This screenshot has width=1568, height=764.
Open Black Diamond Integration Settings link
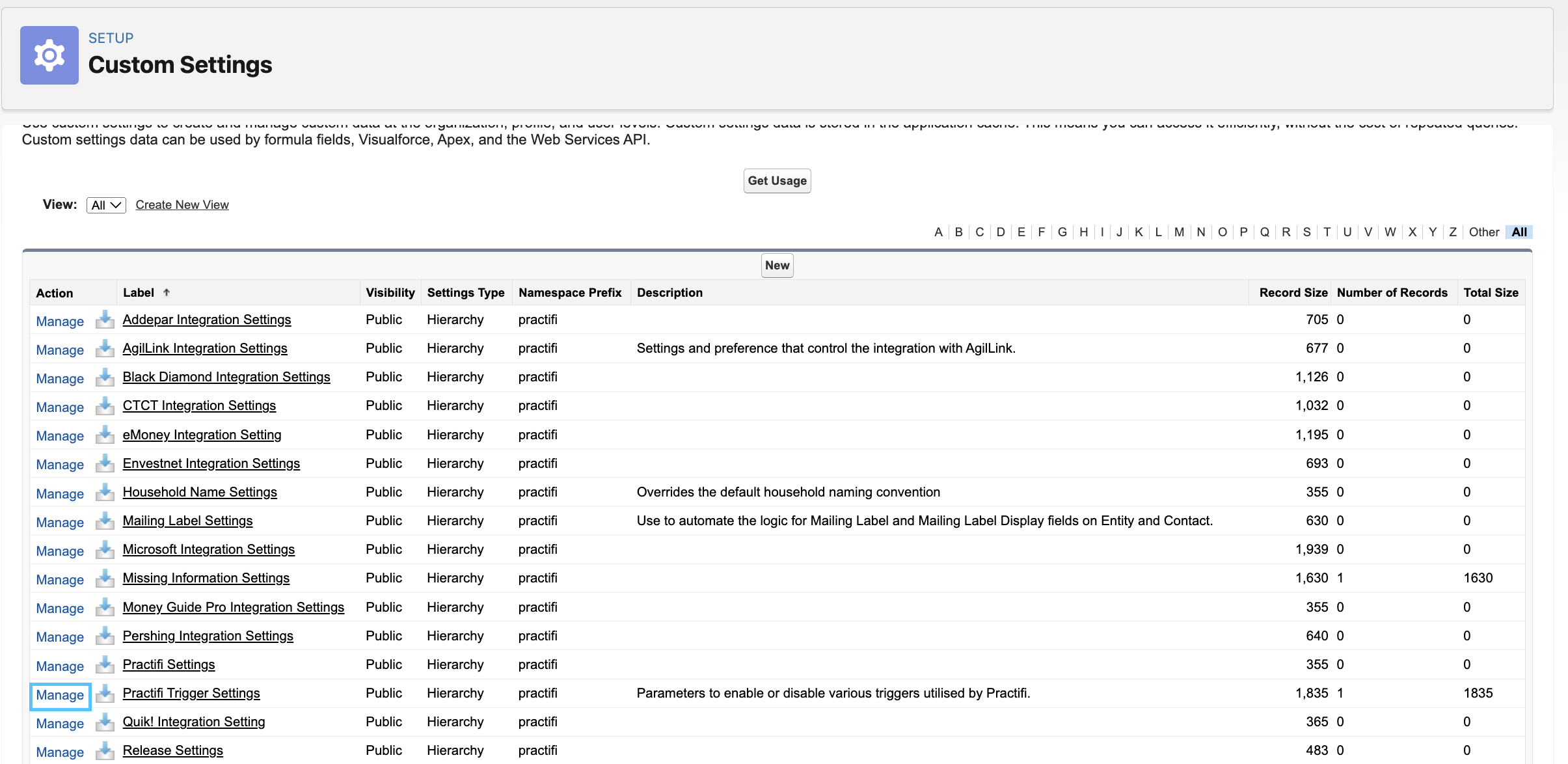[x=226, y=377]
